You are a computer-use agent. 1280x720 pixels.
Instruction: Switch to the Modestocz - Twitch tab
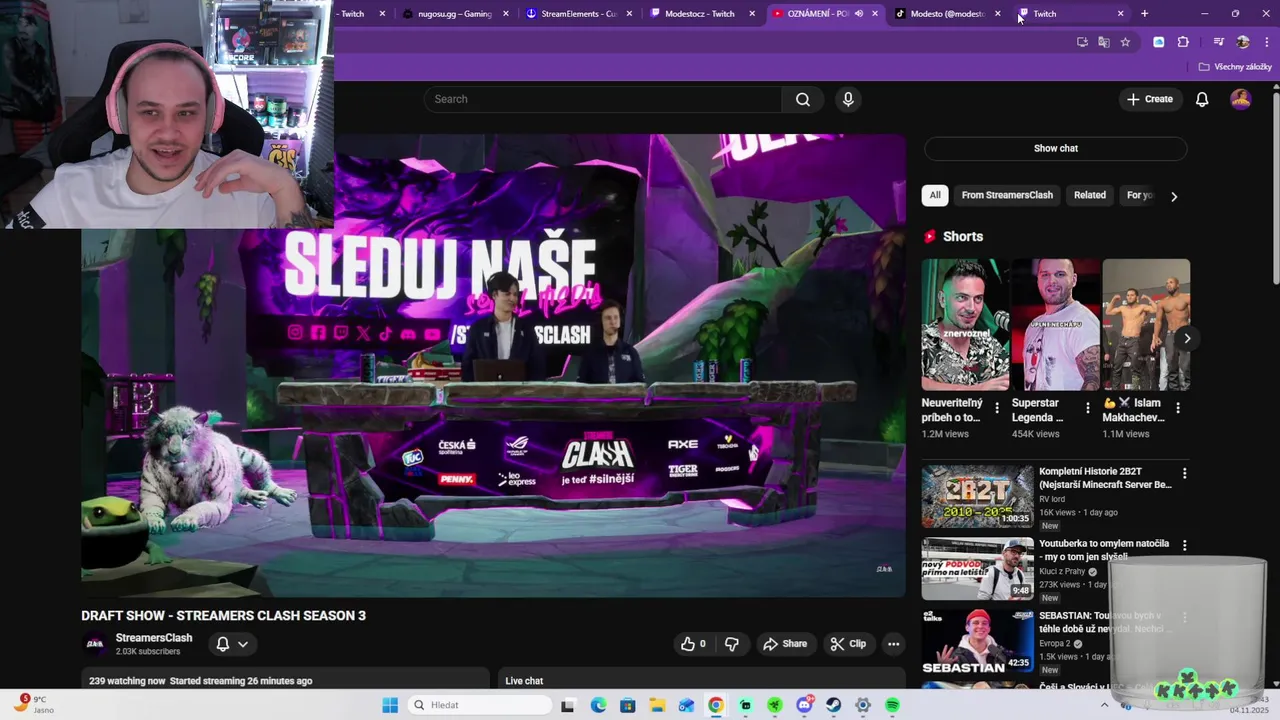click(x=703, y=14)
